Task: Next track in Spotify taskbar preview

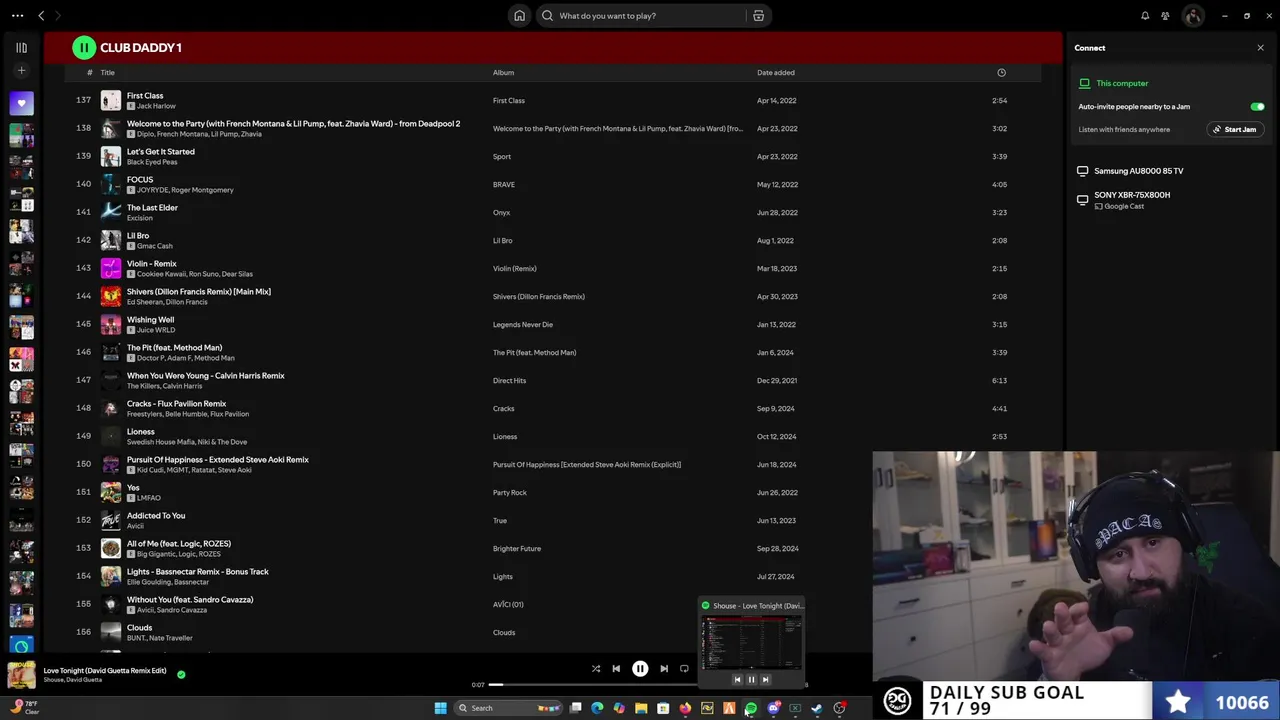Action: pos(765,680)
